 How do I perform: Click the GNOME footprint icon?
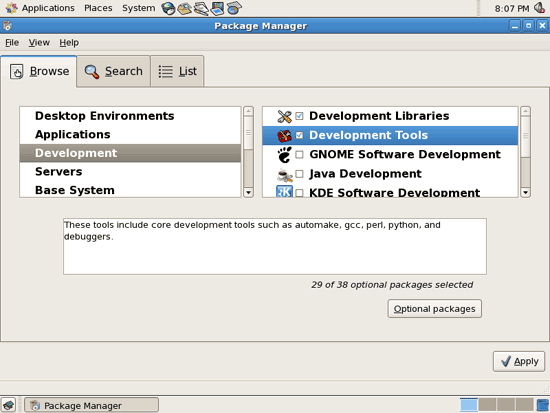(x=284, y=155)
